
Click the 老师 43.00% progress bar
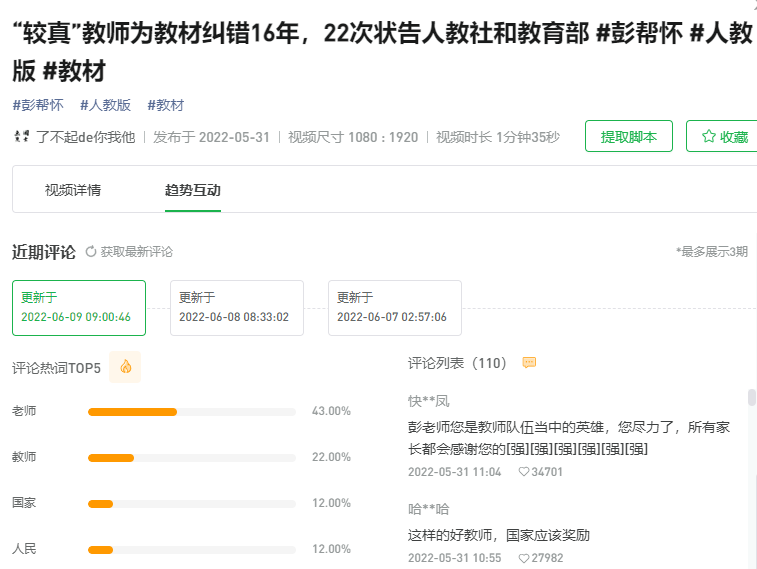tap(192, 412)
